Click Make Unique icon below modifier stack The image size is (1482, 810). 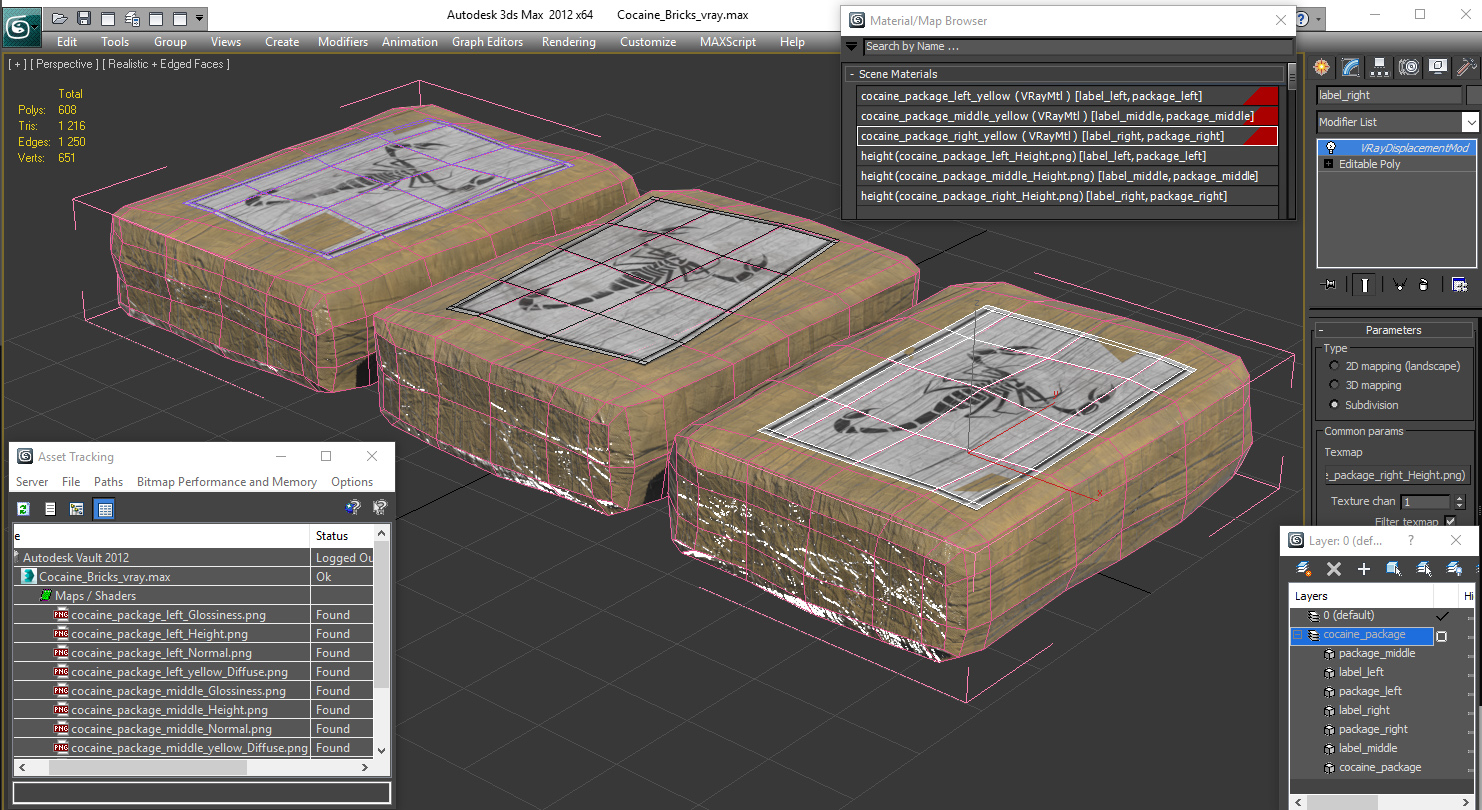pos(1399,285)
